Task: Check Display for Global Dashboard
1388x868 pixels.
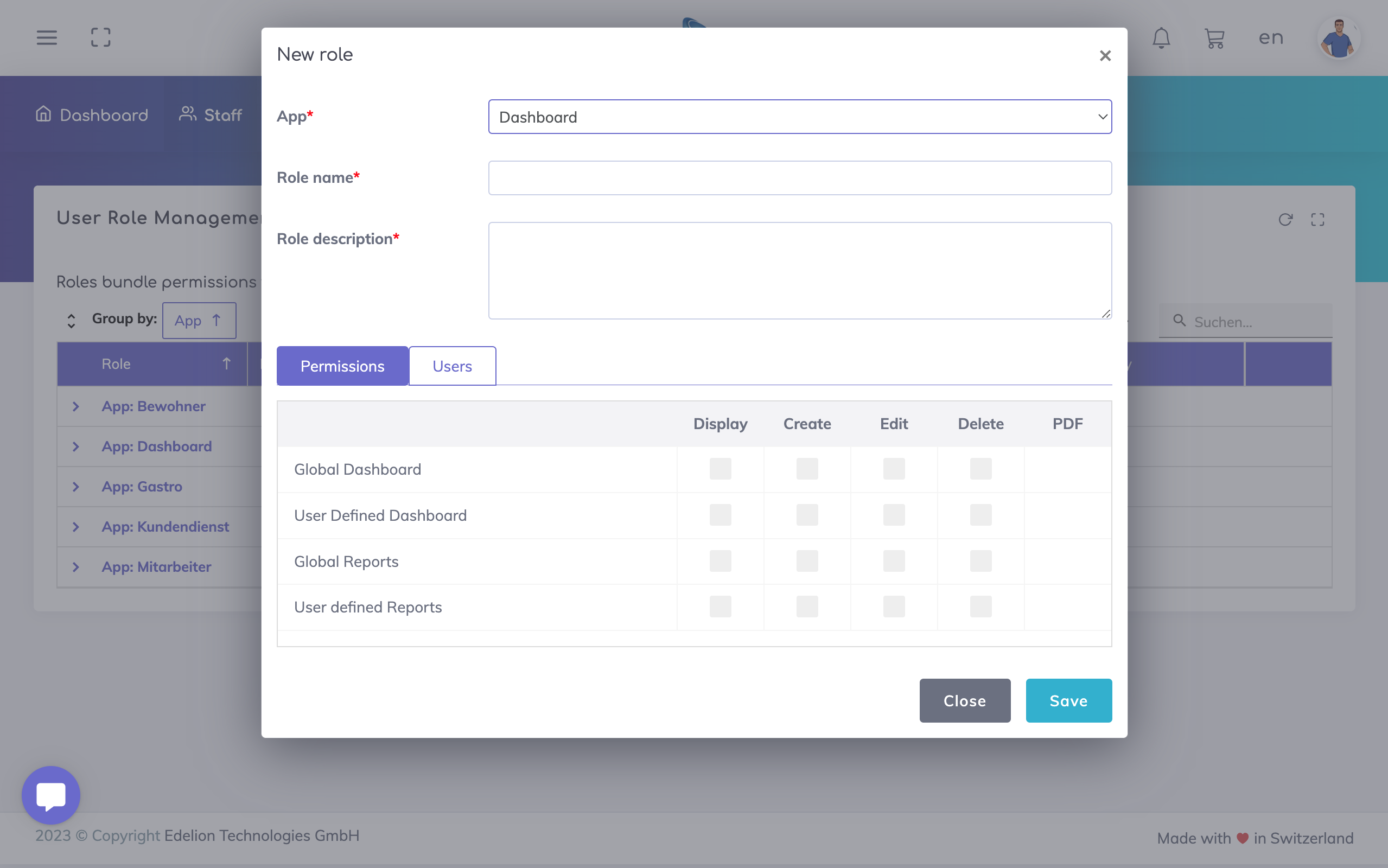Action: coord(720,469)
